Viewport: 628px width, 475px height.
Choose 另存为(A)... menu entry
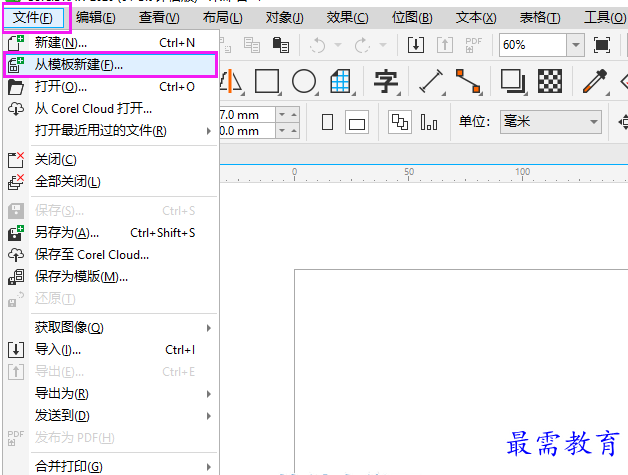[111, 233]
